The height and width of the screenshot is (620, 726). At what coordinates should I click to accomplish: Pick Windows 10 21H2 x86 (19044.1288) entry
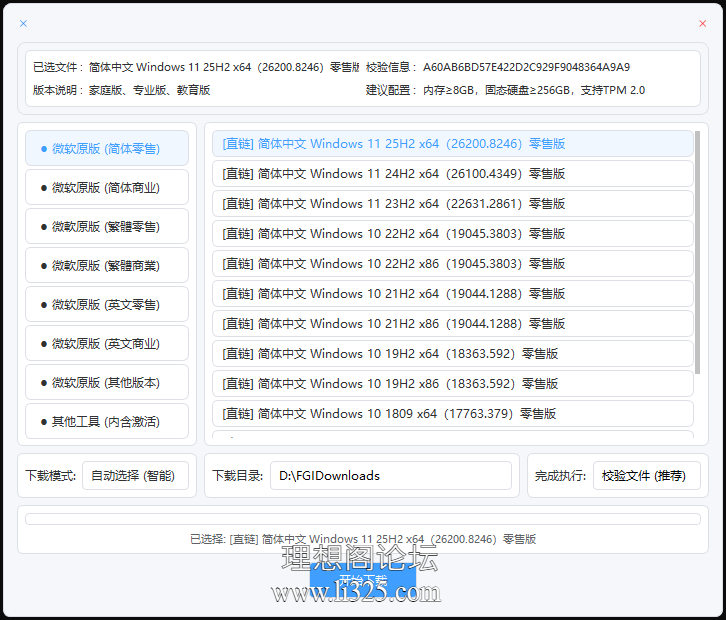click(x=453, y=324)
